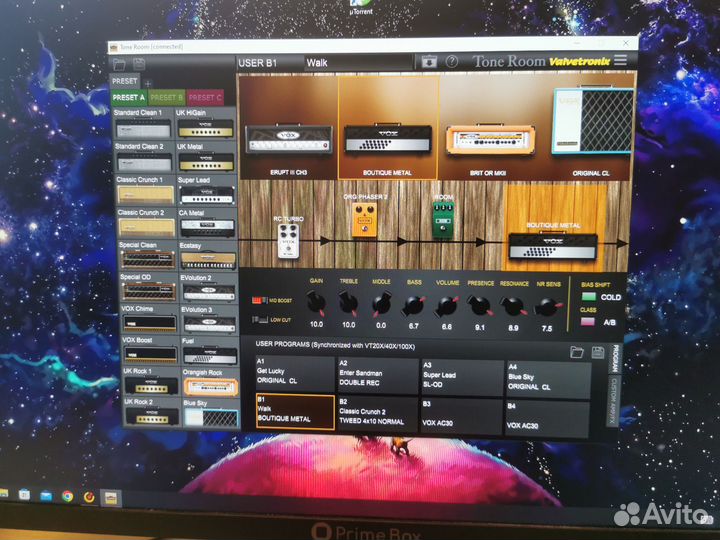The height and width of the screenshot is (540, 720).
Task: Open hamburger menu next to Valvetronix
Action: click(x=620, y=60)
